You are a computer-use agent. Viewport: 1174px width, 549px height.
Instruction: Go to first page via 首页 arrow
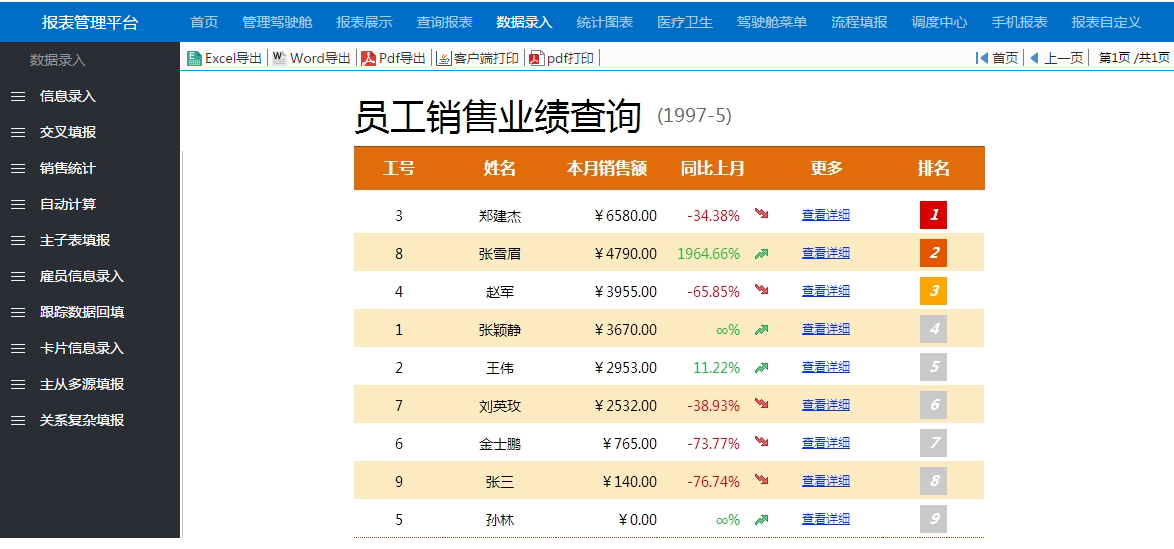click(x=982, y=59)
